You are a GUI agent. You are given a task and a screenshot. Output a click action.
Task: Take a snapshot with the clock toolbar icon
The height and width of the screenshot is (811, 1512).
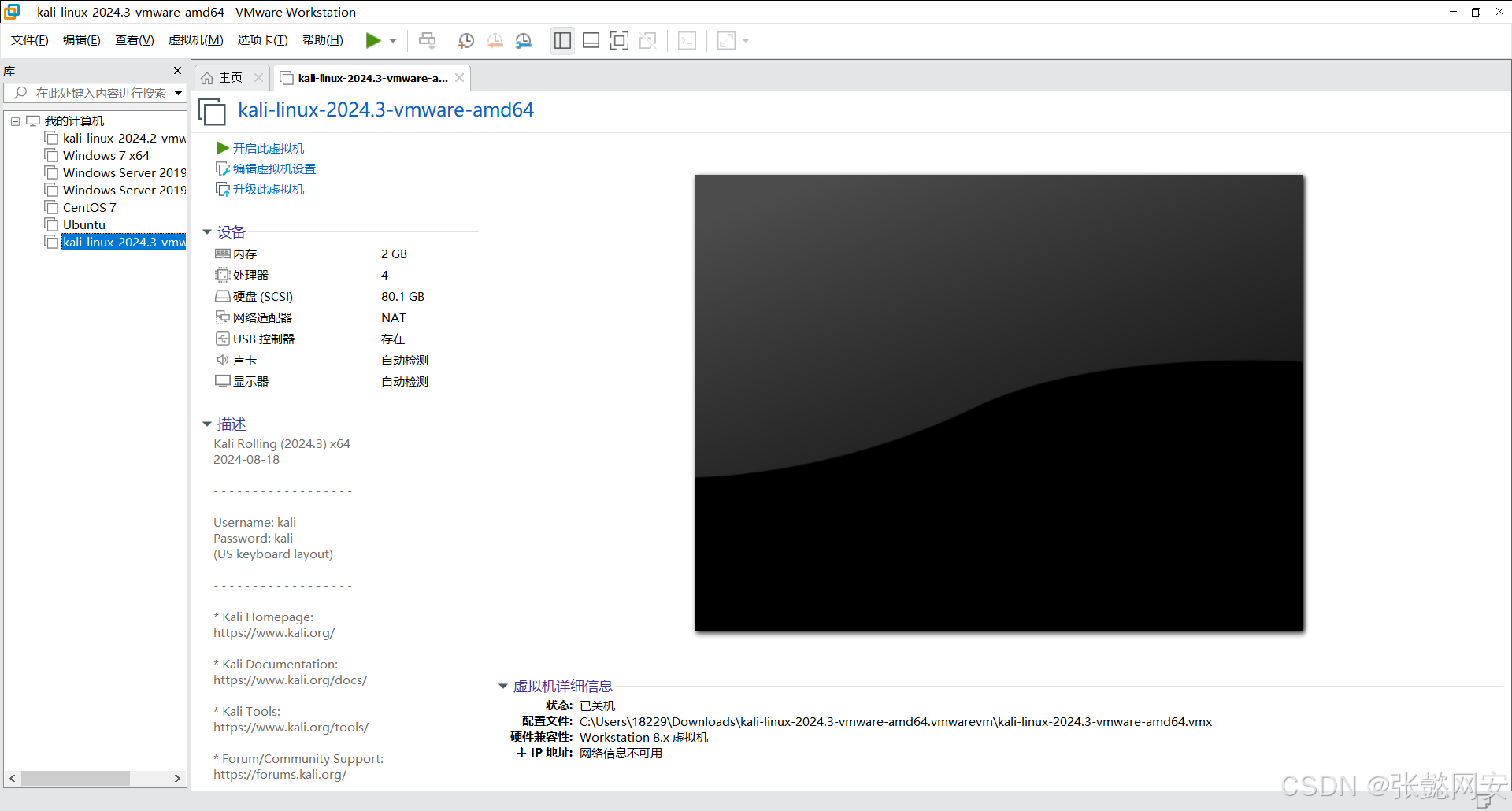tap(466, 40)
